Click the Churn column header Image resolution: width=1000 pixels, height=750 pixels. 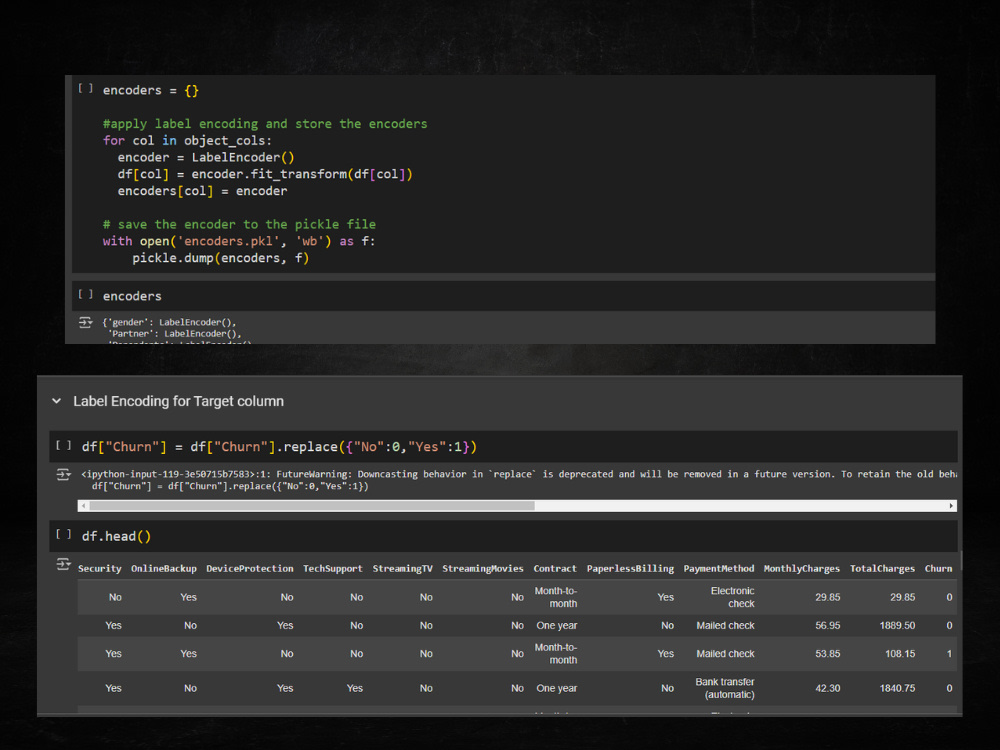(x=938, y=569)
